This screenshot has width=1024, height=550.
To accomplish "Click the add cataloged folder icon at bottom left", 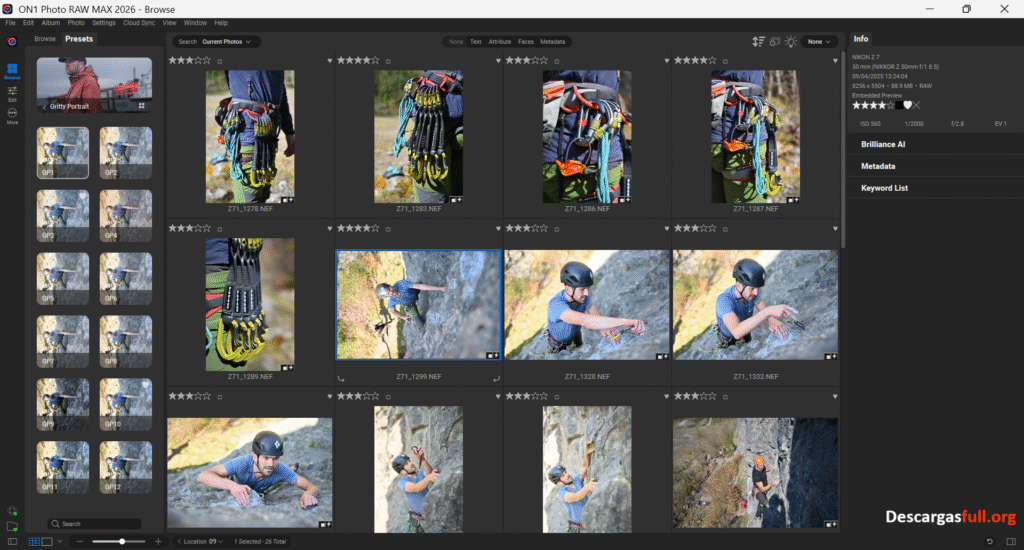I will [x=12, y=526].
